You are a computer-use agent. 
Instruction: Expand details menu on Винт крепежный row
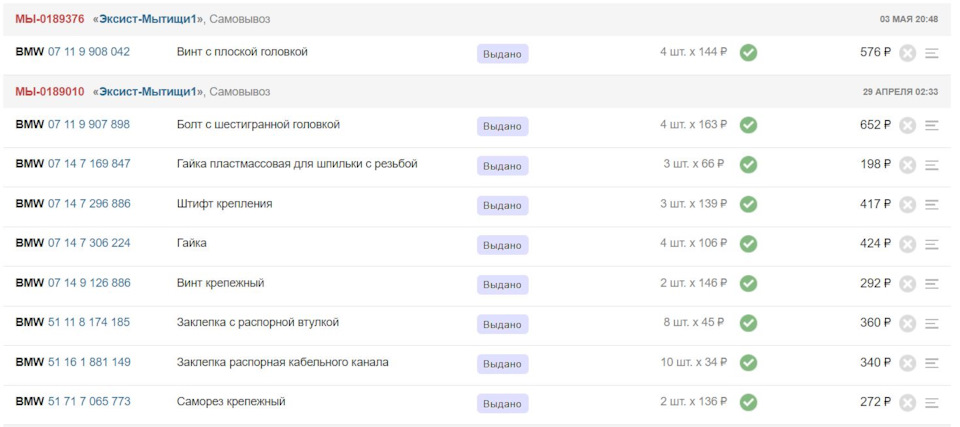(932, 284)
